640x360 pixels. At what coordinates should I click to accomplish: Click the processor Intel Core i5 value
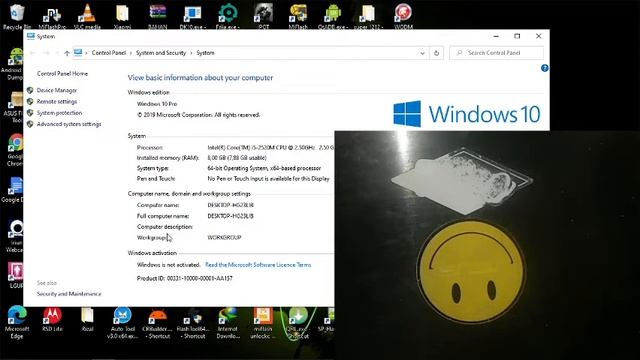[270, 147]
